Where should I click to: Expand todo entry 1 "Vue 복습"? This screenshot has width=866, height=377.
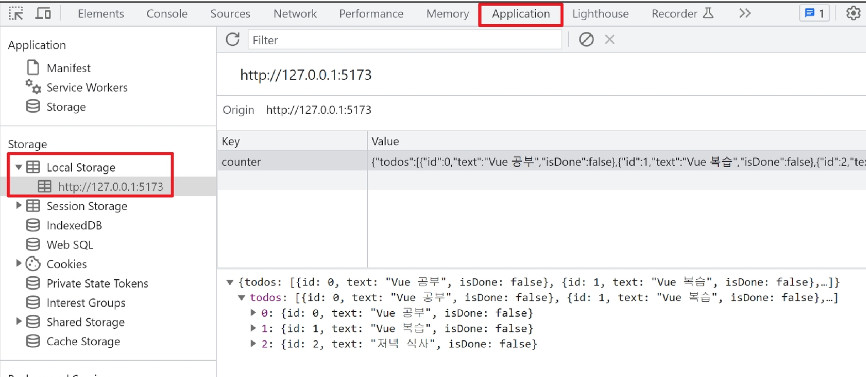click(254, 328)
